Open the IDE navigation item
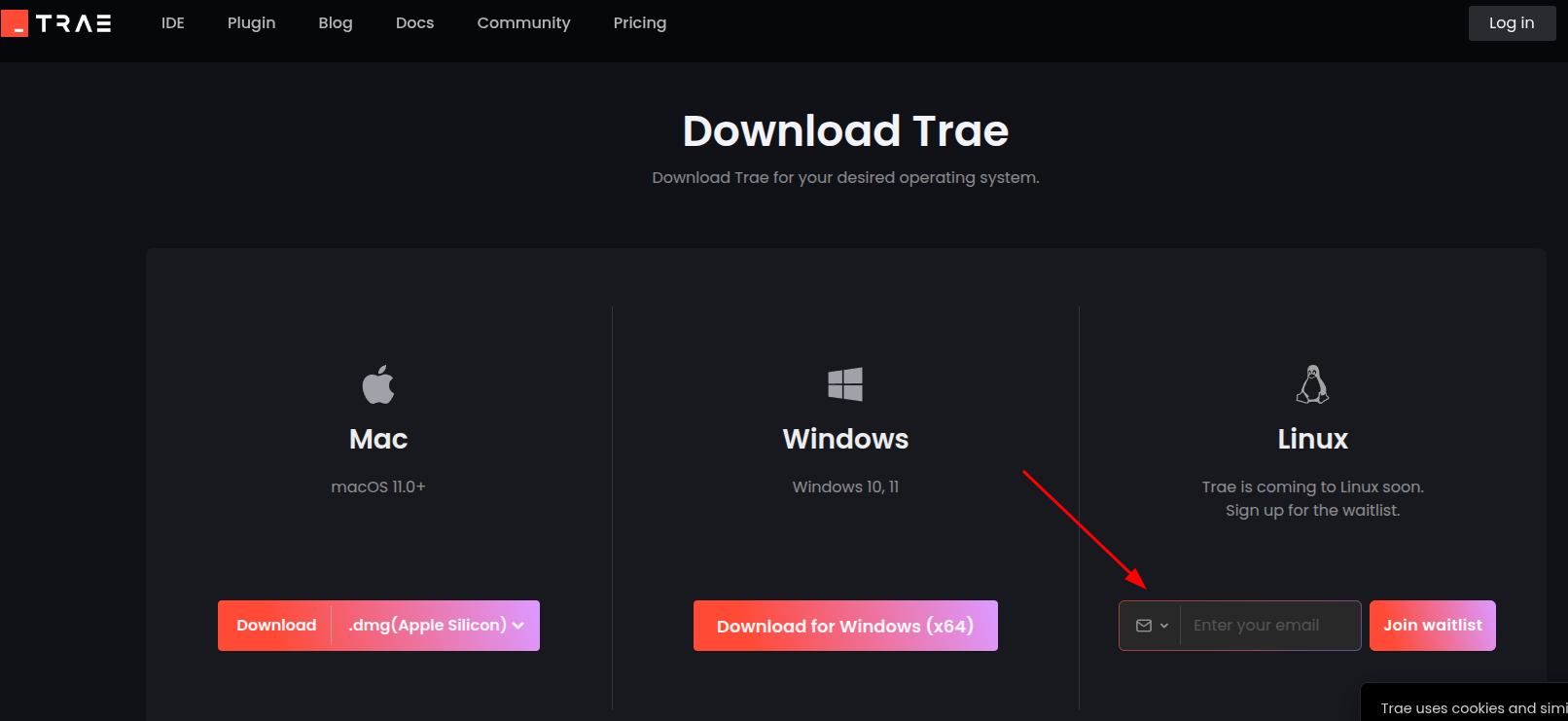This screenshot has height=721, width=1568. [173, 22]
